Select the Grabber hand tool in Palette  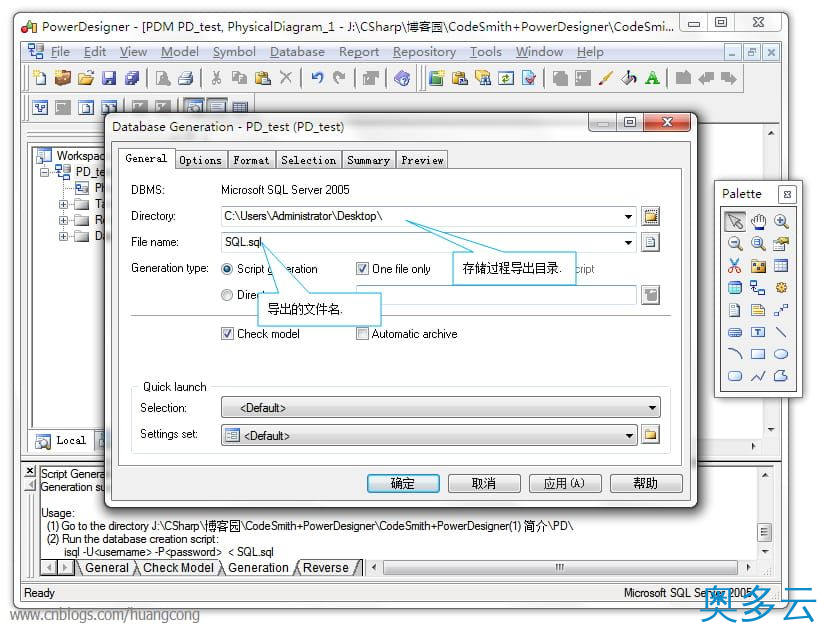[x=758, y=221]
